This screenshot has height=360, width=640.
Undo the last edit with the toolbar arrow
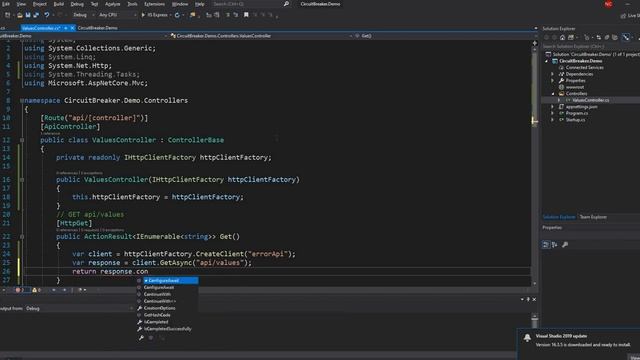47,15
